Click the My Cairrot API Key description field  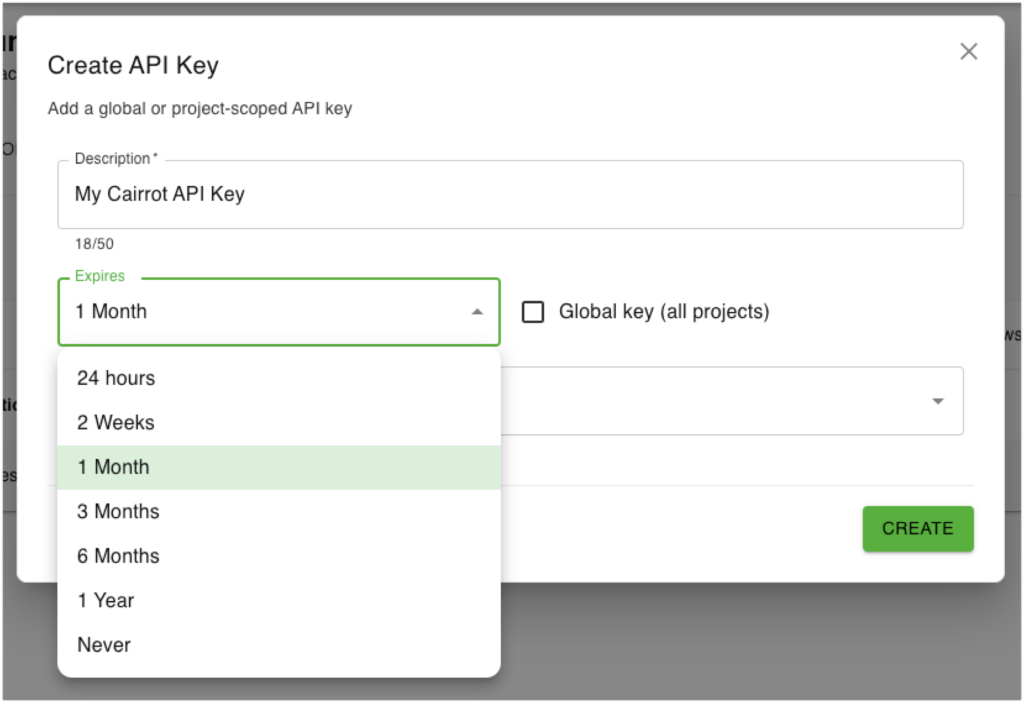pos(510,194)
